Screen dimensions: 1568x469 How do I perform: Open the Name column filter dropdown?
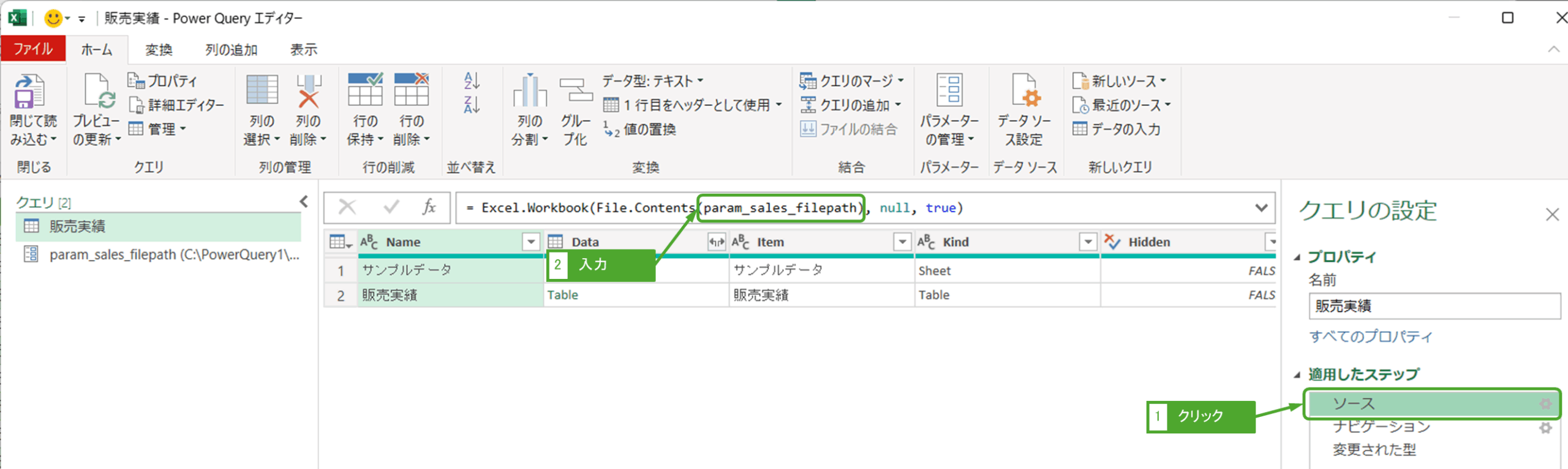(531, 242)
